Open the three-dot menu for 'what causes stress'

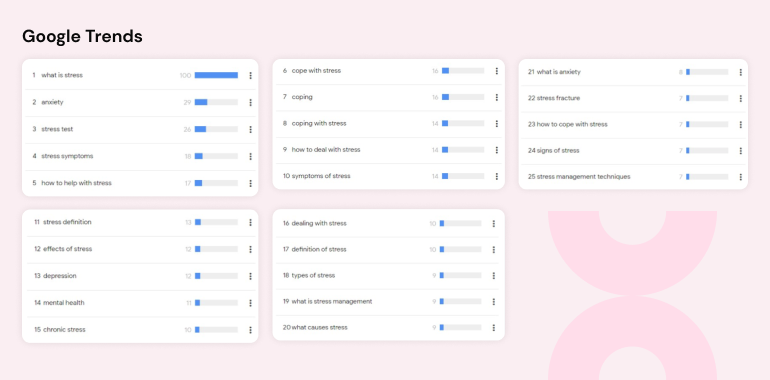coord(494,327)
